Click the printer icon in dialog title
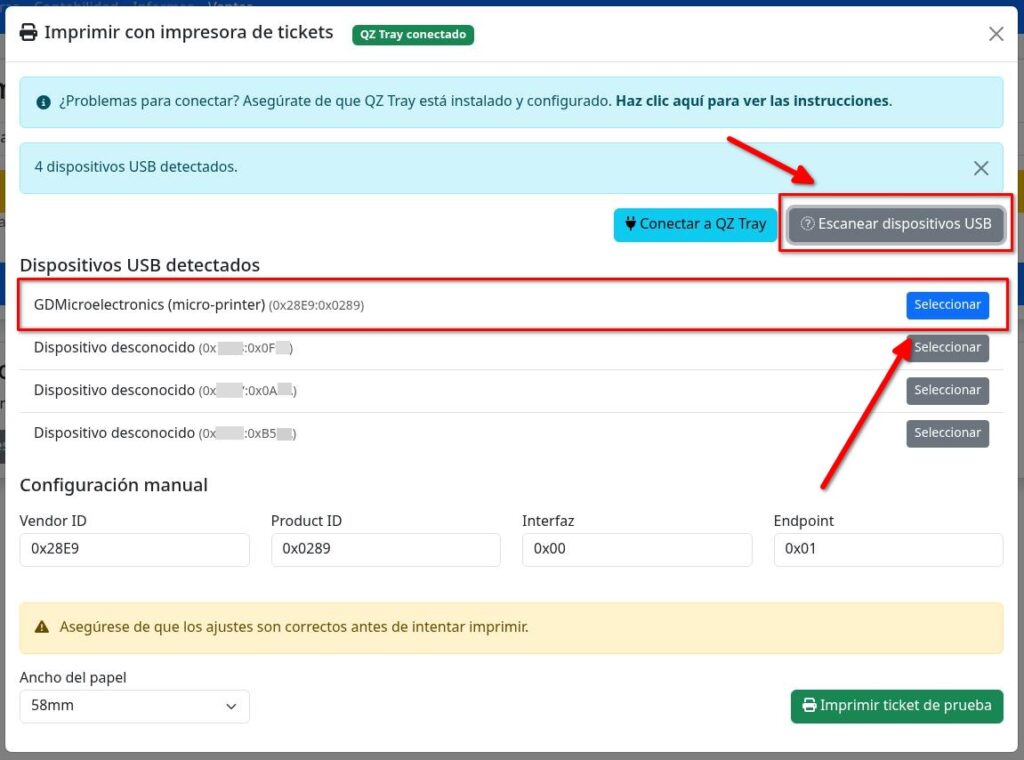 (30, 33)
